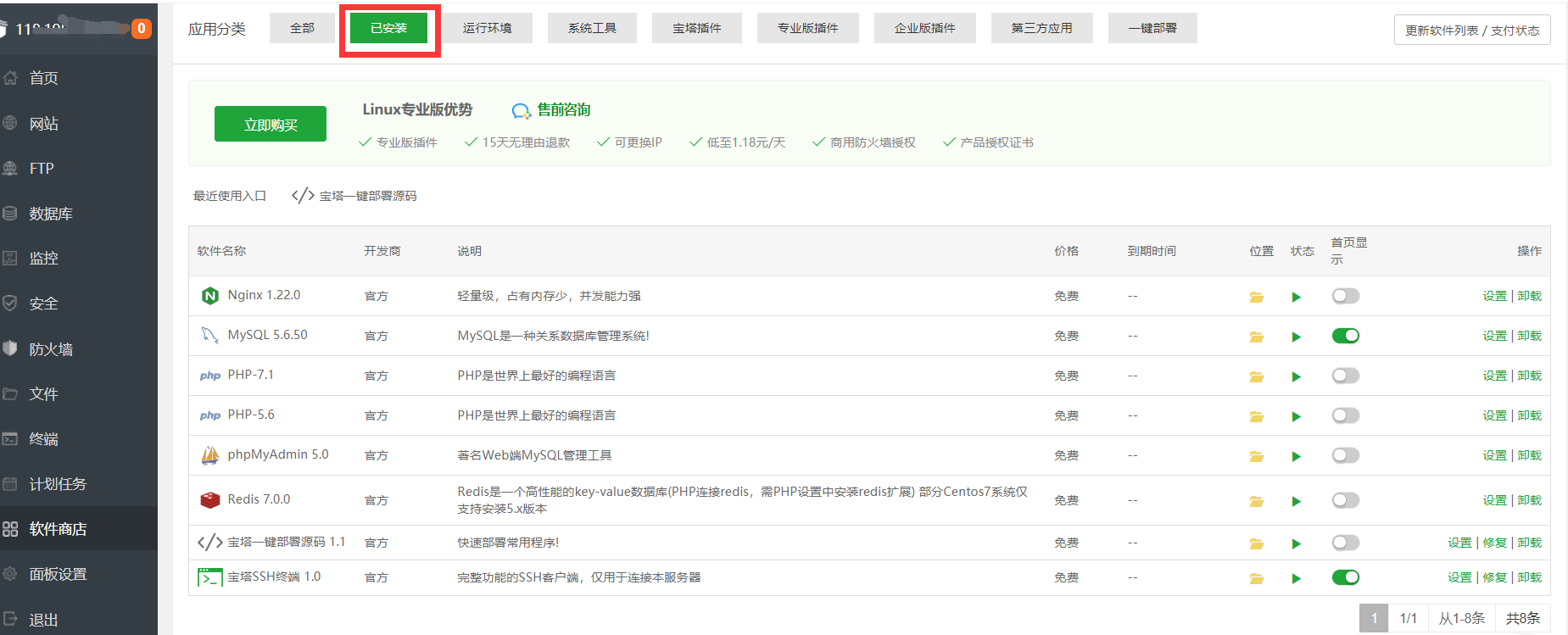Screen dimensions: 1568x635
Task: Click the PHP-5.6 running status play icon
Action: [1296, 416]
